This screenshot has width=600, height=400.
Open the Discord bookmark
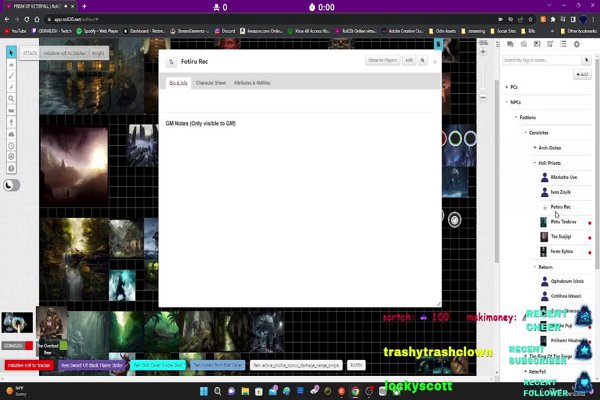tap(225, 31)
